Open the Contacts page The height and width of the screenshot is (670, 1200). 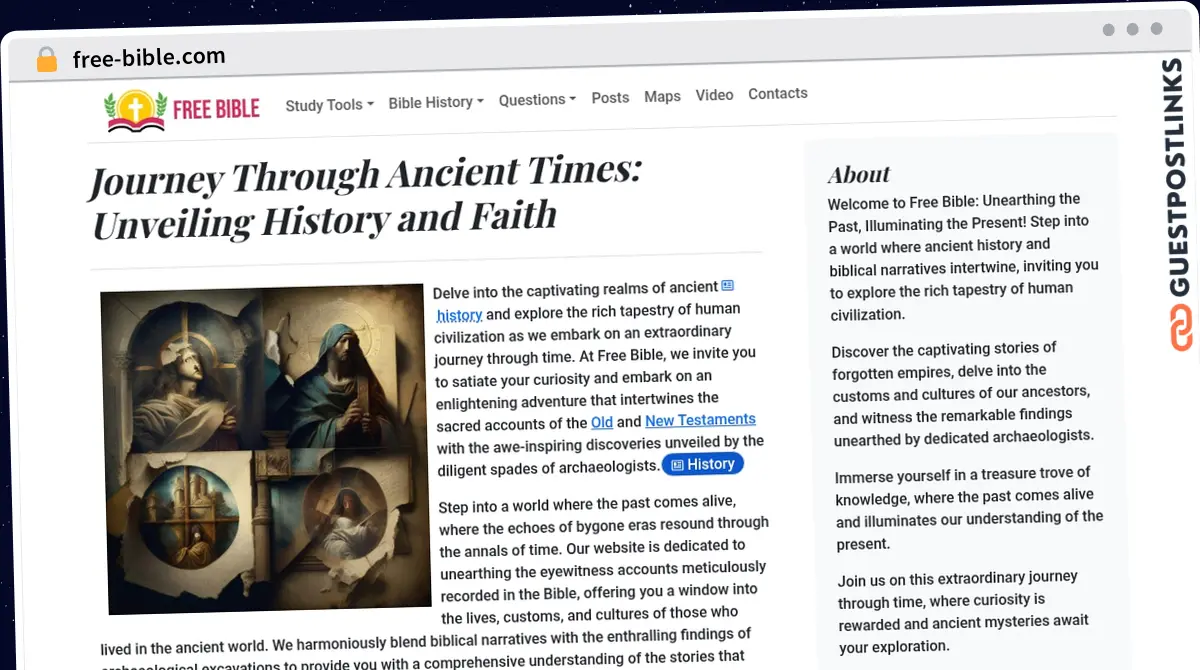pos(777,93)
